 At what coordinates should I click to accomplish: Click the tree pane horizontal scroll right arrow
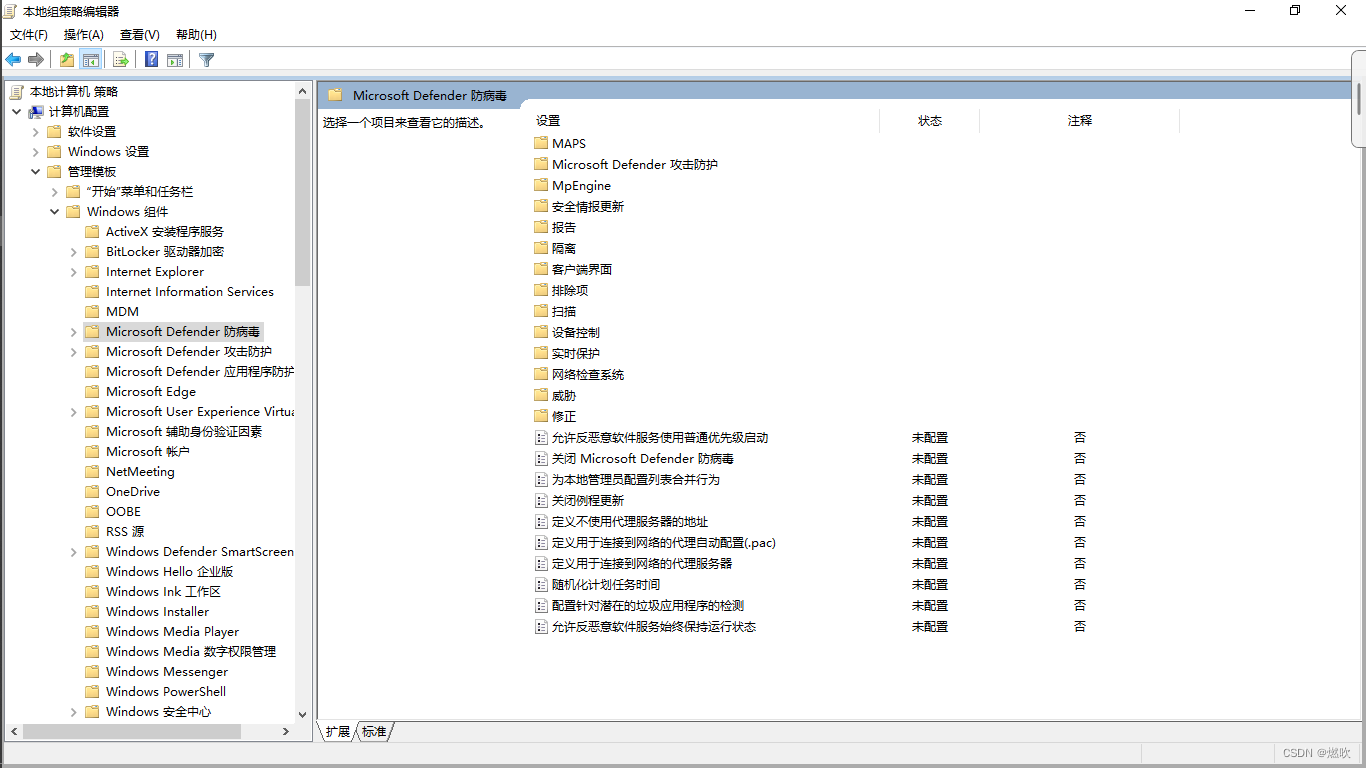tap(286, 731)
